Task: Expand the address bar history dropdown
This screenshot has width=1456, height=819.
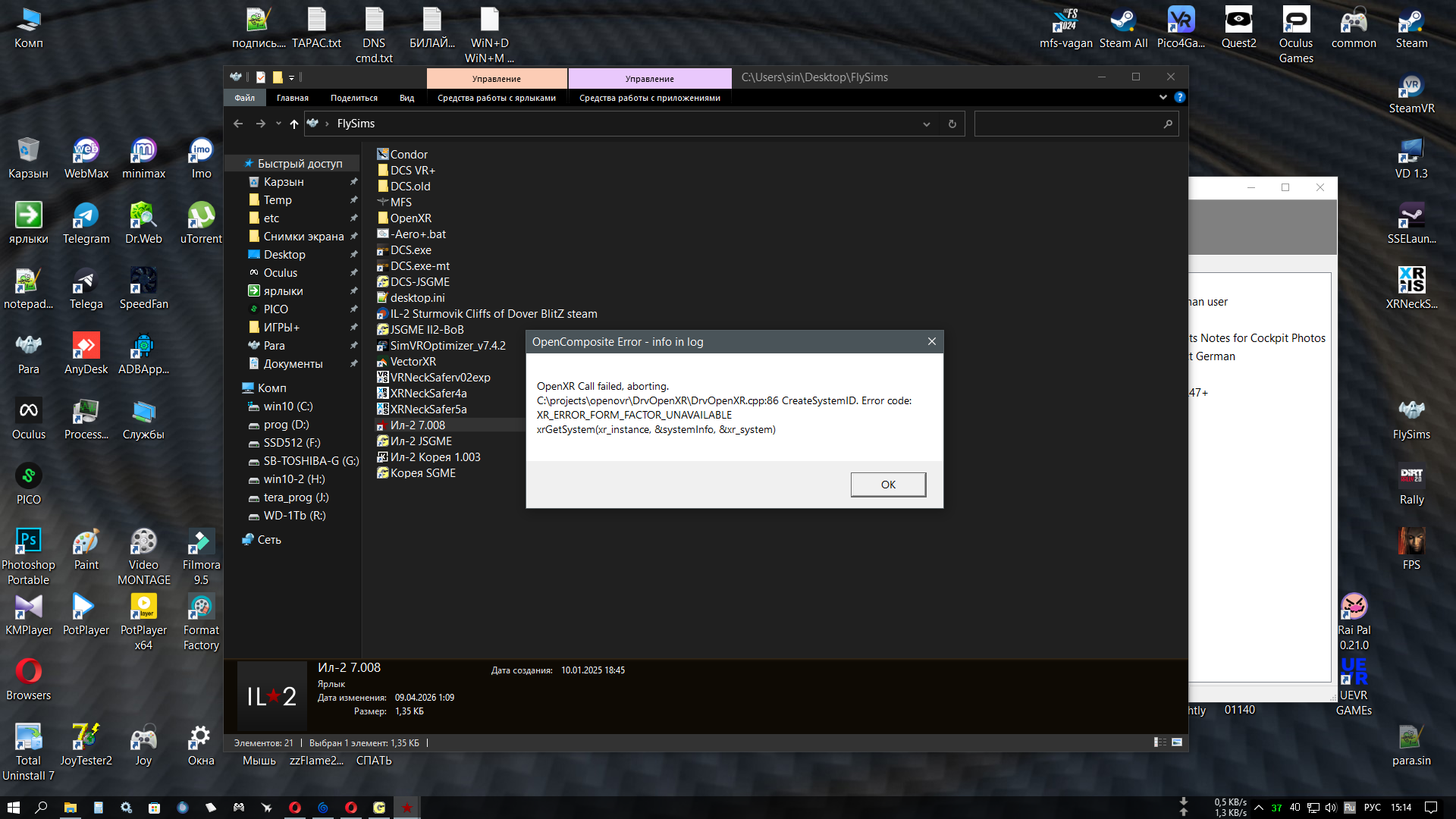Action: tap(926, 124)
